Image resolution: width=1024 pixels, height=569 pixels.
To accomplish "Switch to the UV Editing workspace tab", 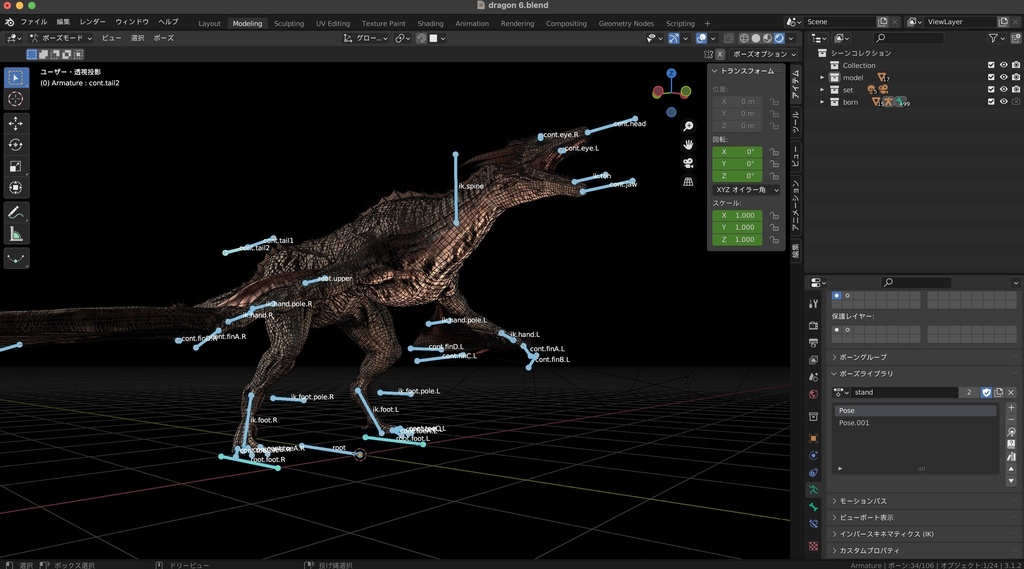I will (x=332, y=24).
